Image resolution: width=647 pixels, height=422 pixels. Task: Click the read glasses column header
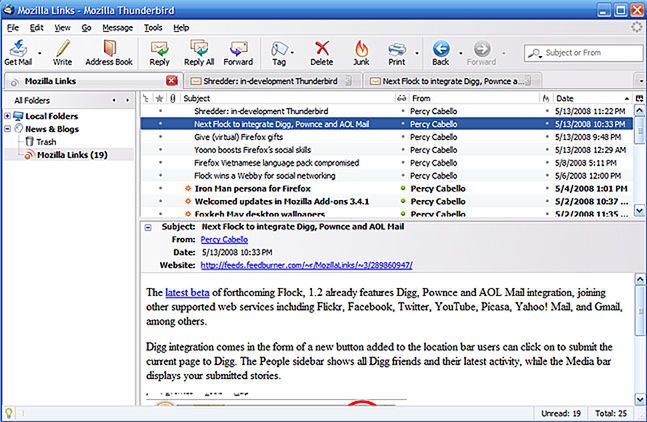(401, 98)
